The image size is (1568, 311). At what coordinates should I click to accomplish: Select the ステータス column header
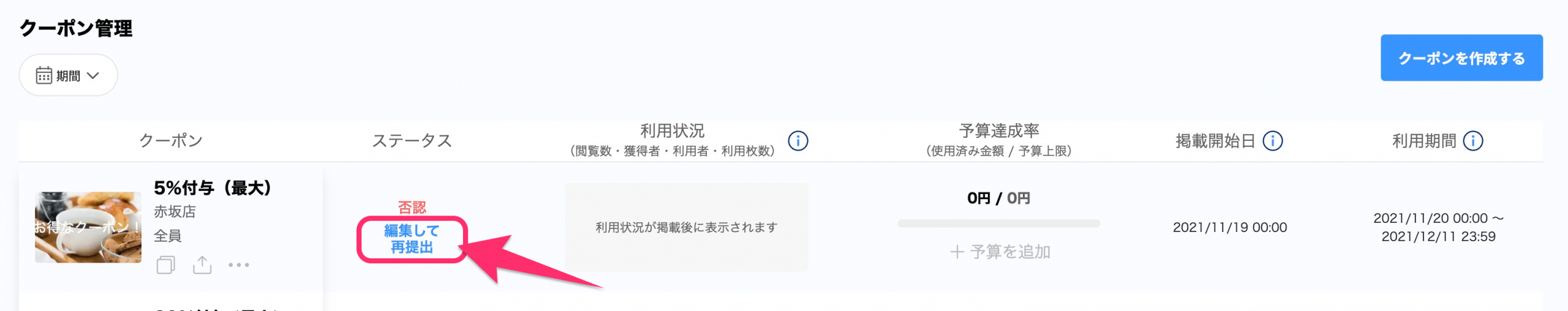[x=412, y=141]
